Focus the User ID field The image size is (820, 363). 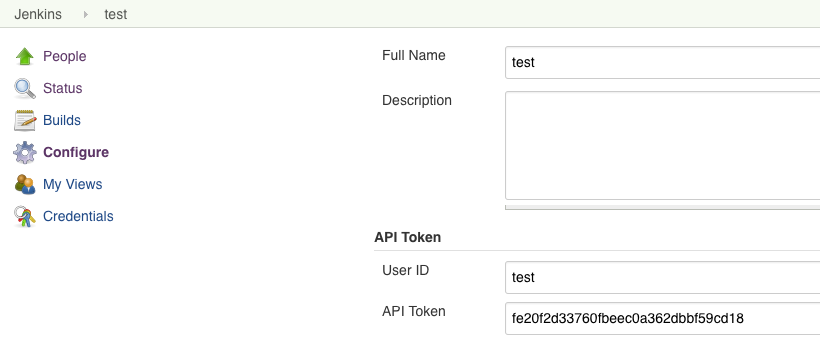(x=662, y=277)
